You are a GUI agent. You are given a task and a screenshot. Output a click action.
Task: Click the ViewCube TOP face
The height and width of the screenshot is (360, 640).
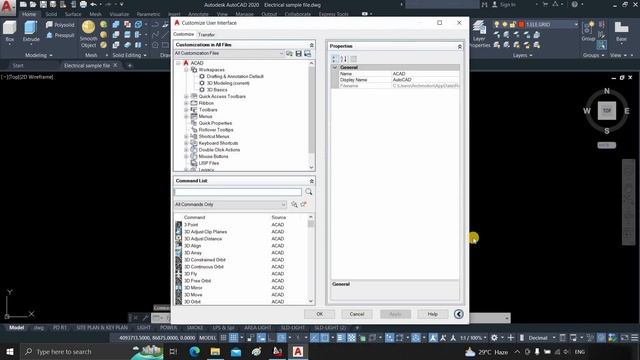click(607, 111)
